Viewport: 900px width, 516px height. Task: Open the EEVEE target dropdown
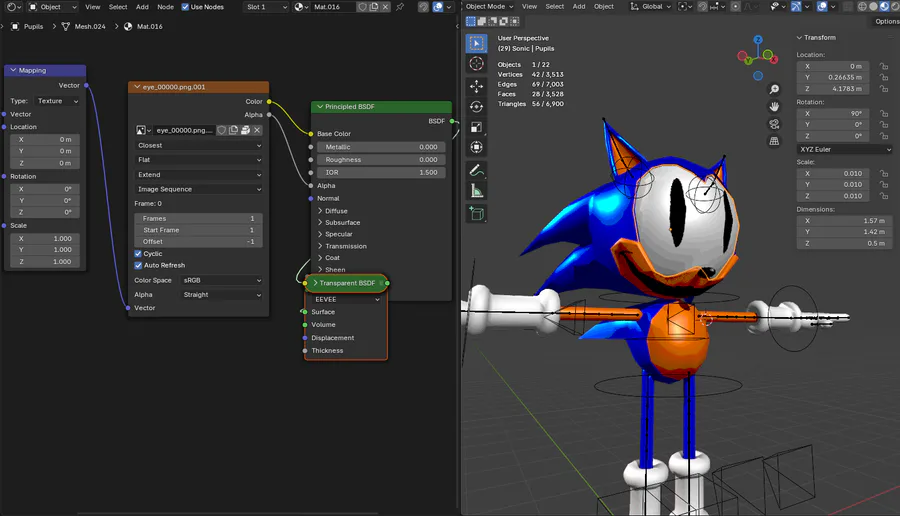[x=346, y=299]
